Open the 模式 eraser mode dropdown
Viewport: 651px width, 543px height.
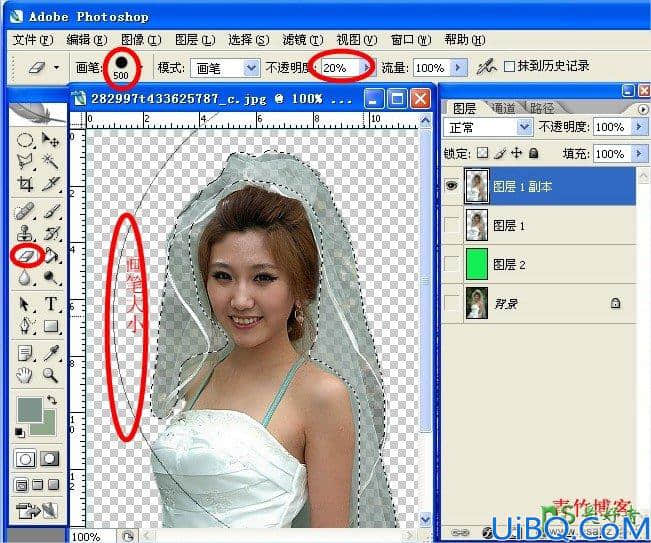click(251, 68)
